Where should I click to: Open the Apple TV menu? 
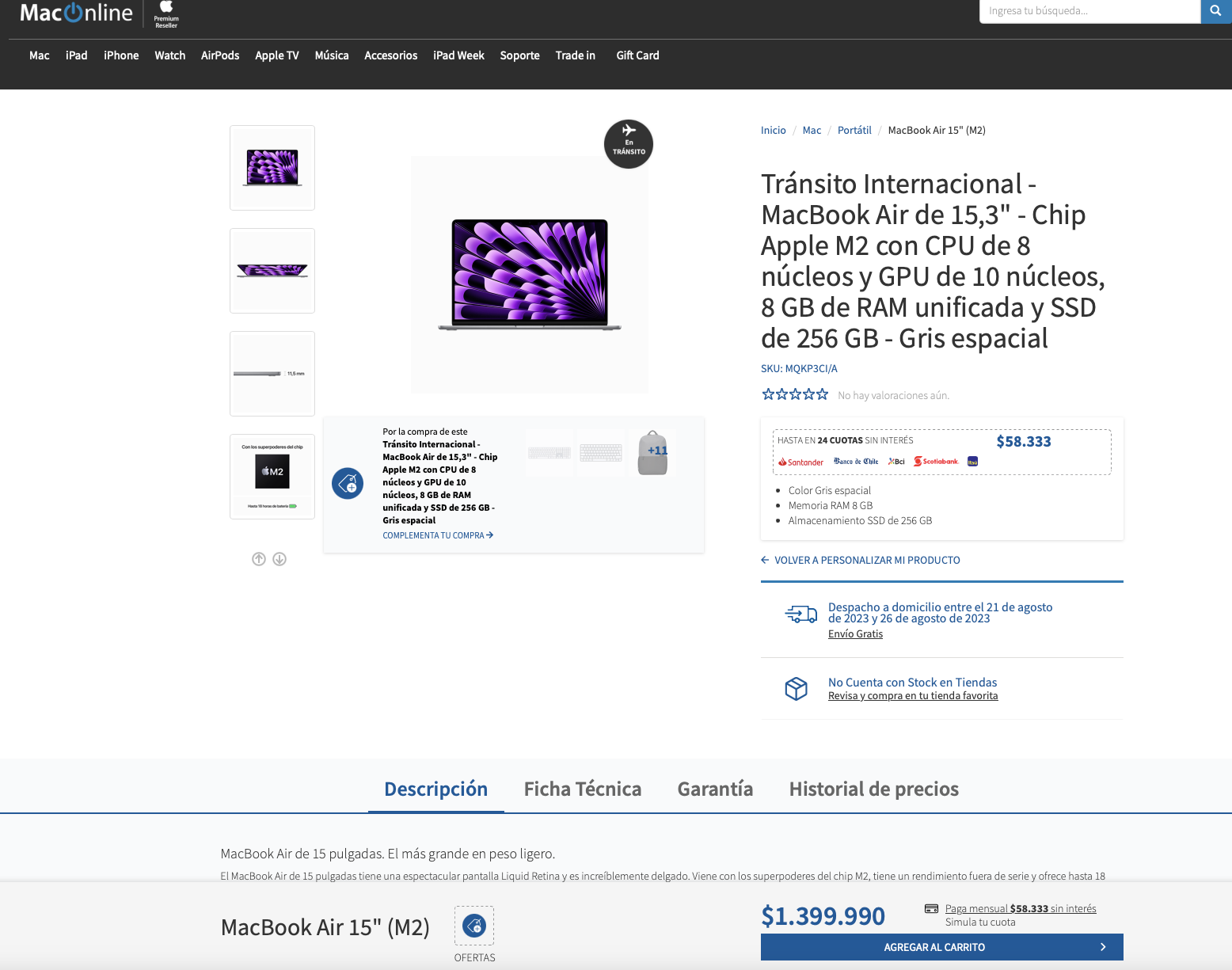coord(277,55)
